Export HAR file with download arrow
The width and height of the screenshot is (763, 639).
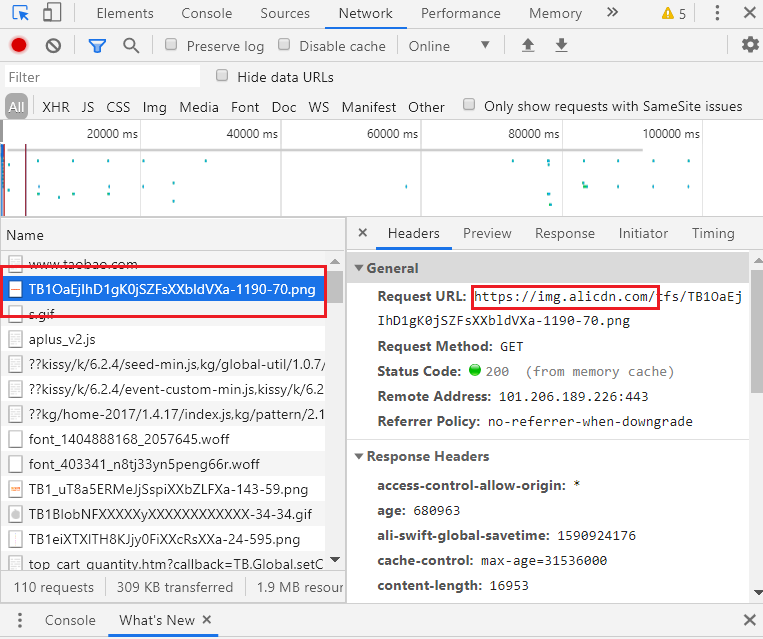coord(562,46)
